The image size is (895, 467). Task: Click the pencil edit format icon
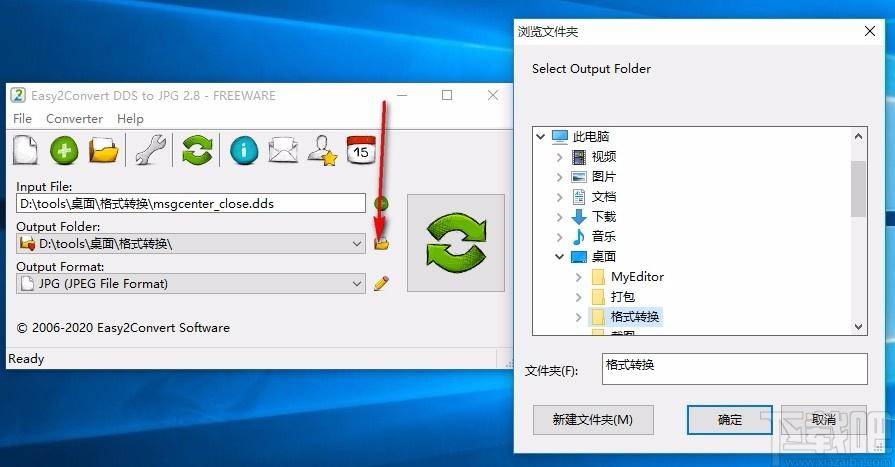click(381, 283)
